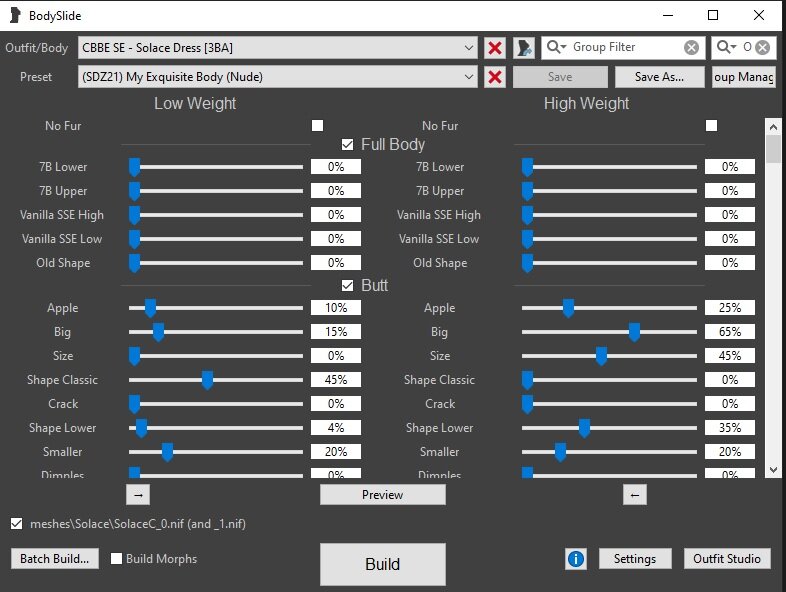786x592 pixels.
Task: Click Low Weight Shape Classic 45% field
Action: [336, 380]
